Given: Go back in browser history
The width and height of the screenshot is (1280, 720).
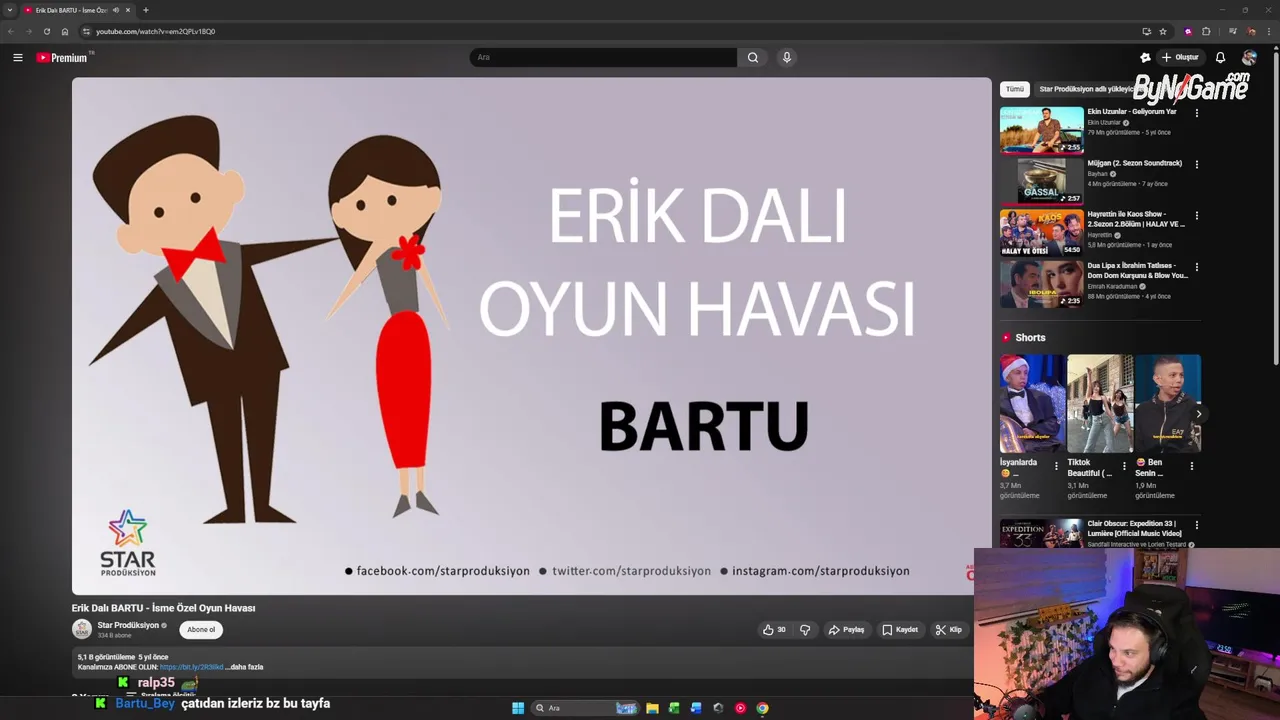Looking at the screenshot, I should [10, 31].
